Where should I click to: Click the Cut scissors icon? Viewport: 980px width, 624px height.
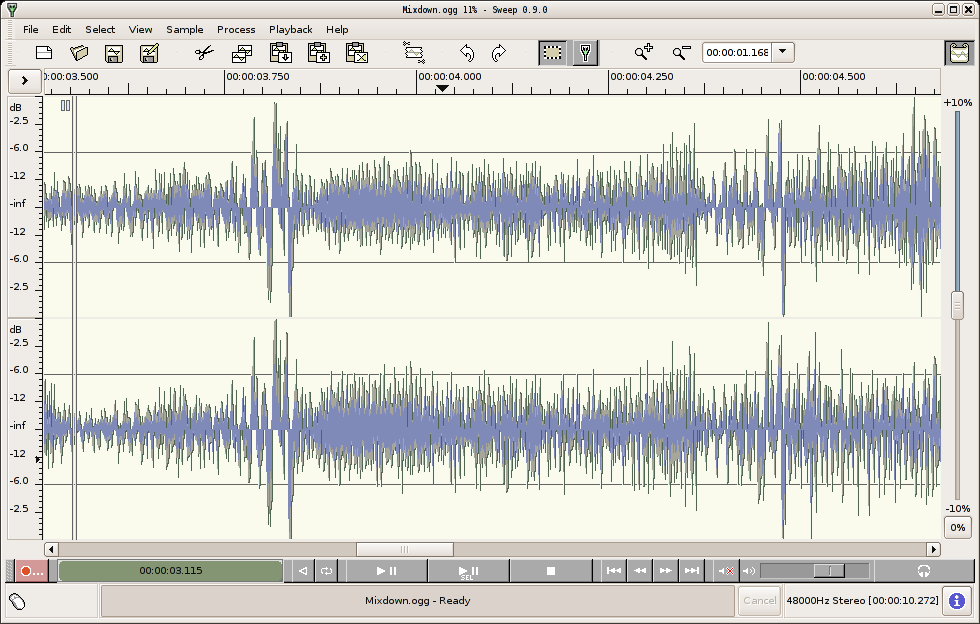(204, 53)
